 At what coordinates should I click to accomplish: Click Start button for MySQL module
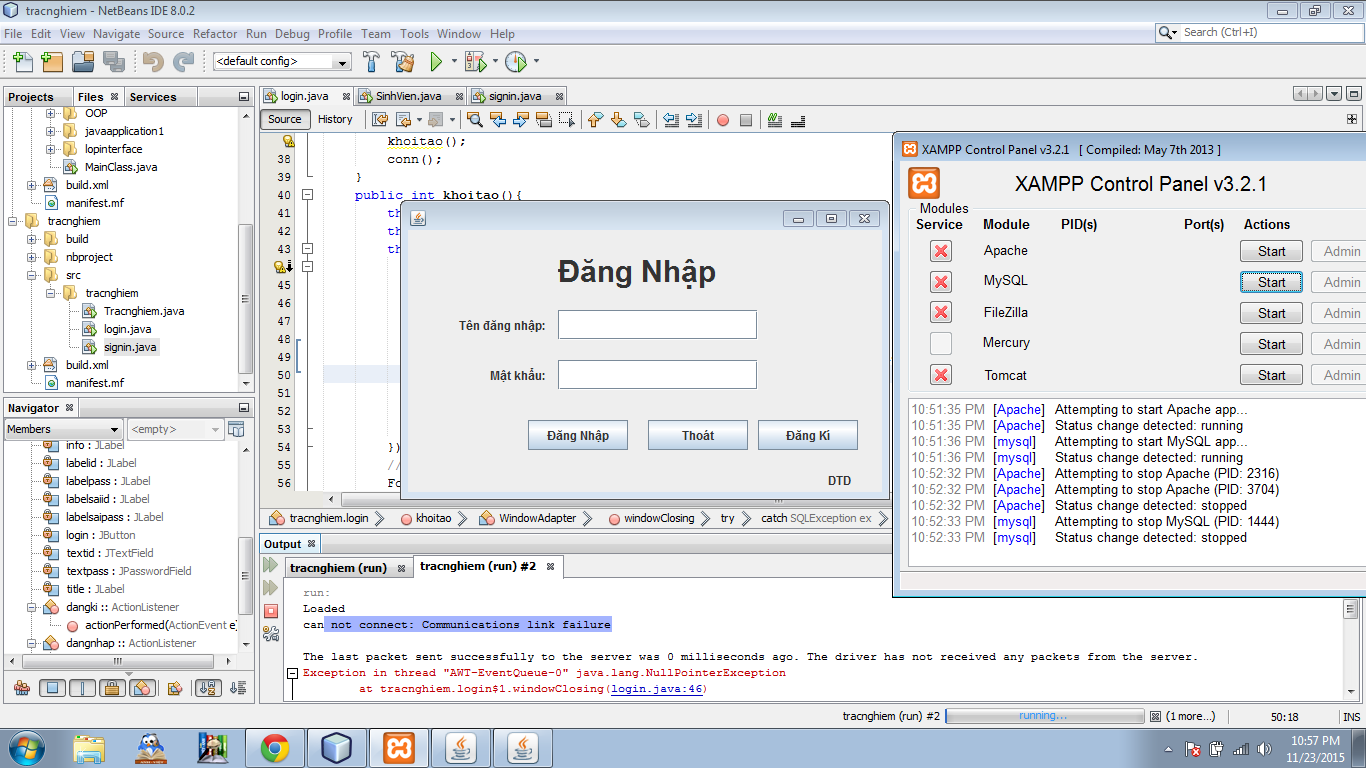[x=1271, y=282]
